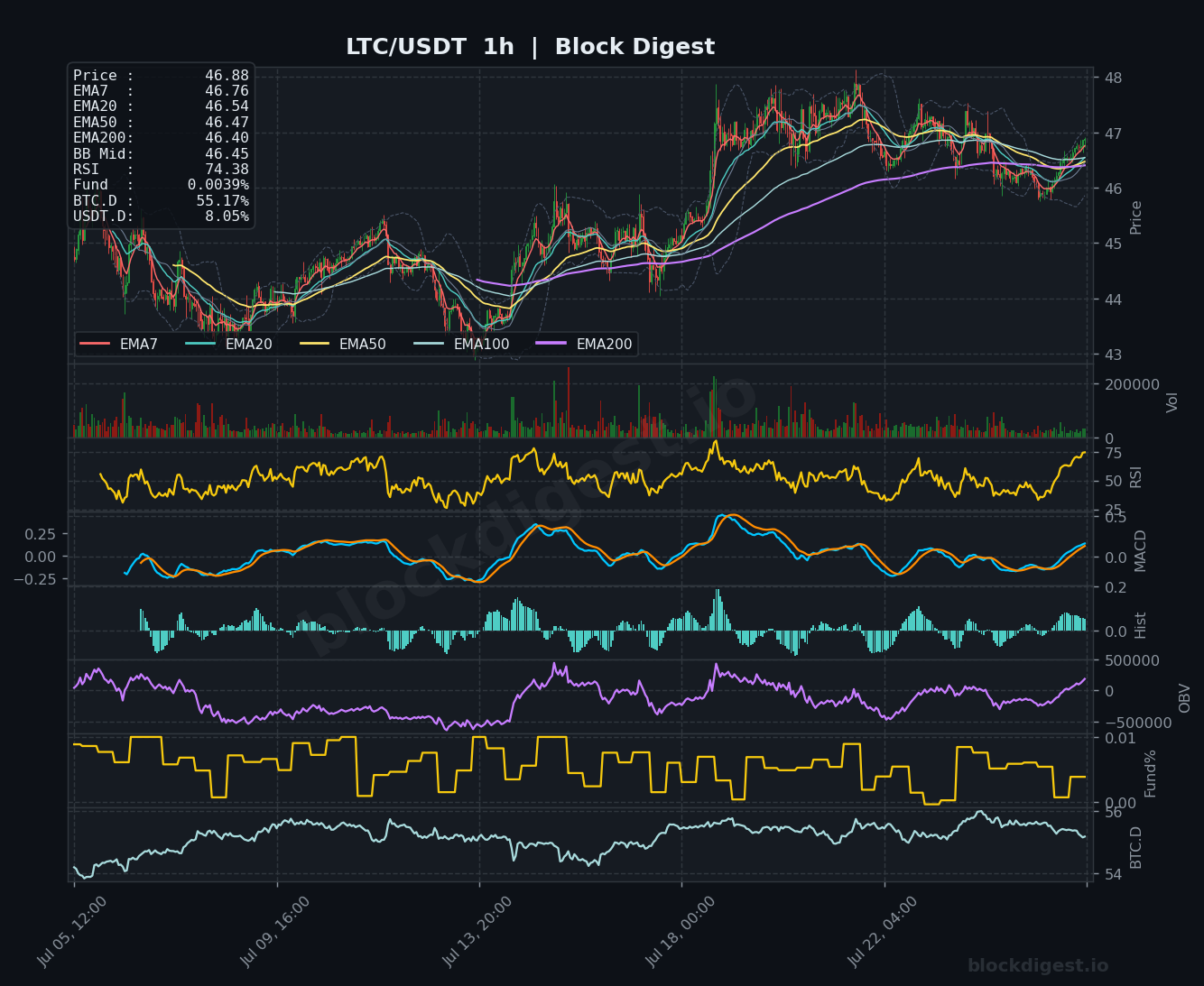Click the 500000 OBV tick label
The height and width of the screenshot is (986, 1204).
tap(1132, 660)
